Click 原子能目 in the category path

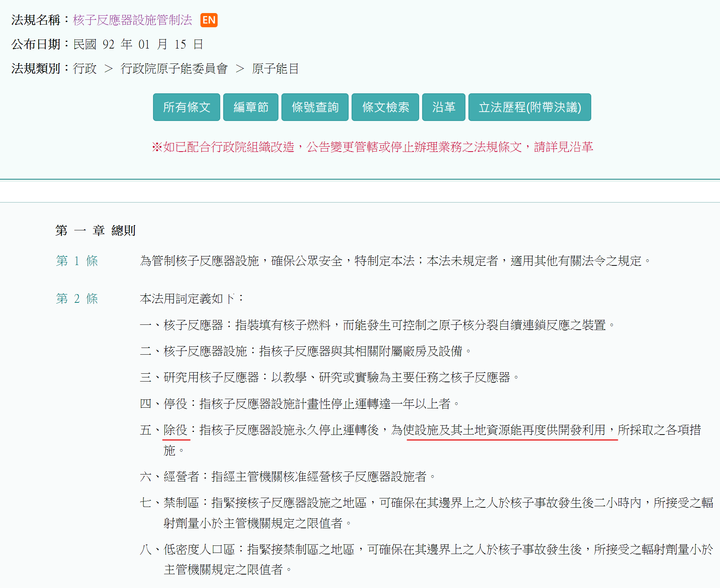[x=276, y=69]
